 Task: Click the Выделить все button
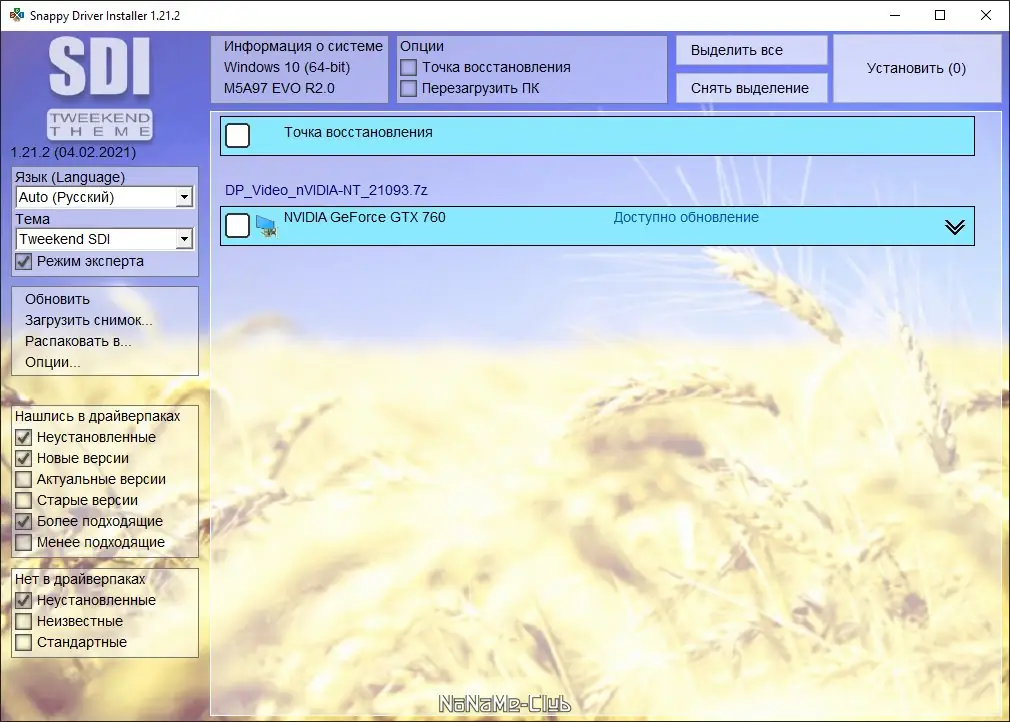pos(750,50)
